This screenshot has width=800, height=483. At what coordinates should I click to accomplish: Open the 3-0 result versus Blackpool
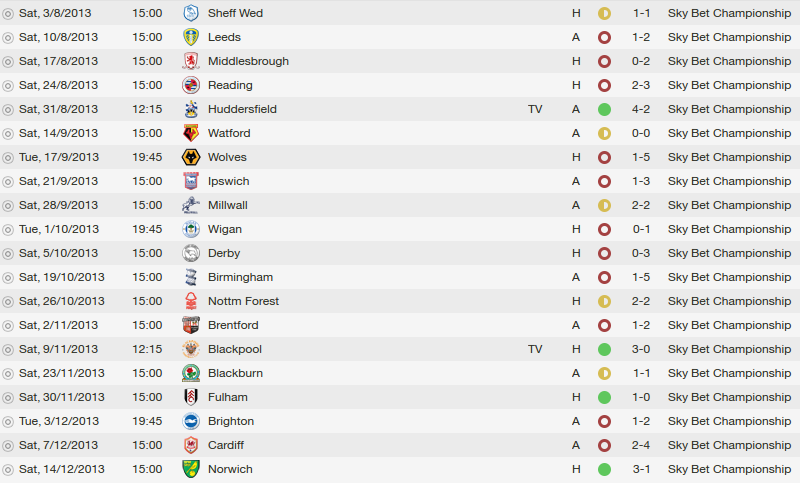click(x=641, y=349)
